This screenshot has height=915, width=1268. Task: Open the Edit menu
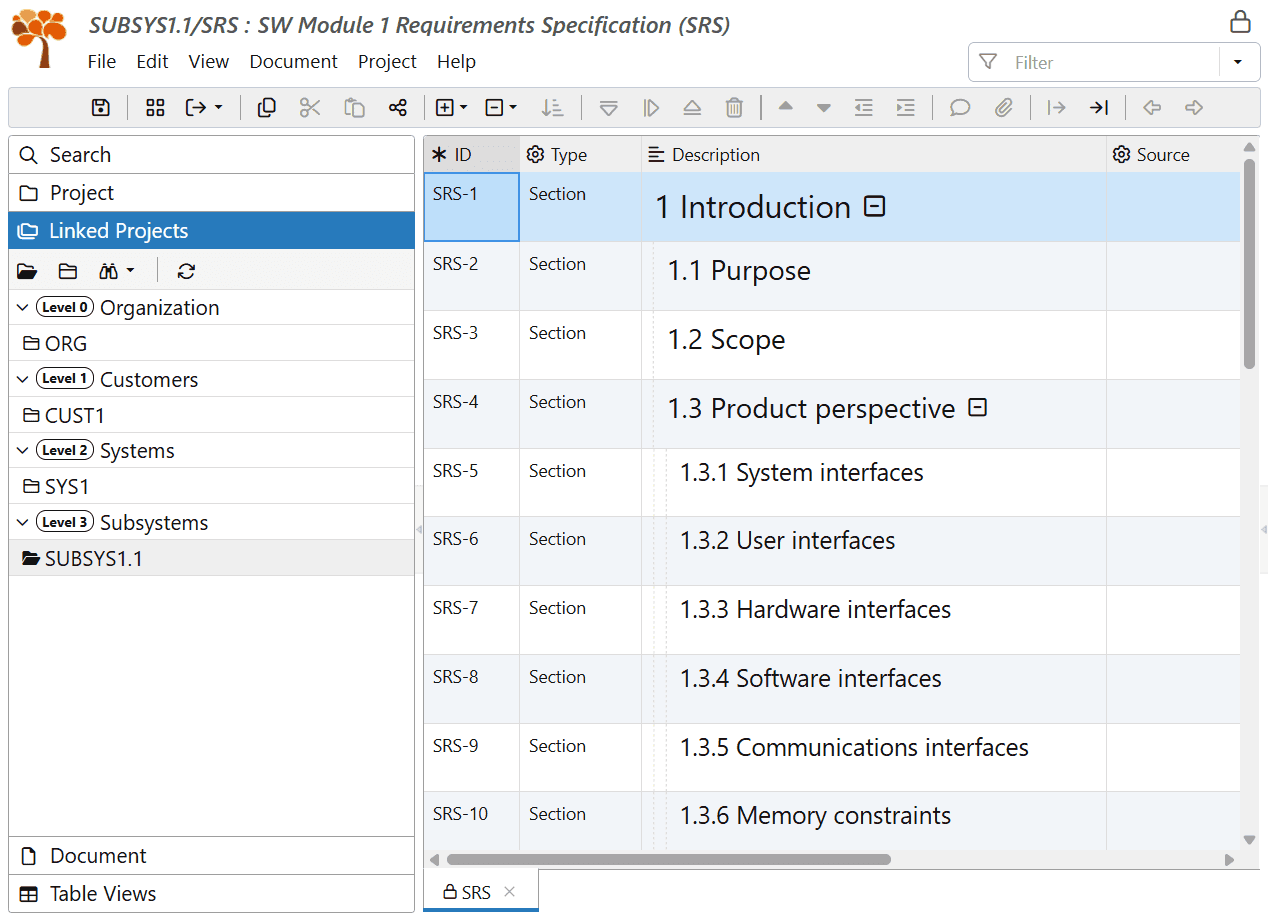click(152, 61)
